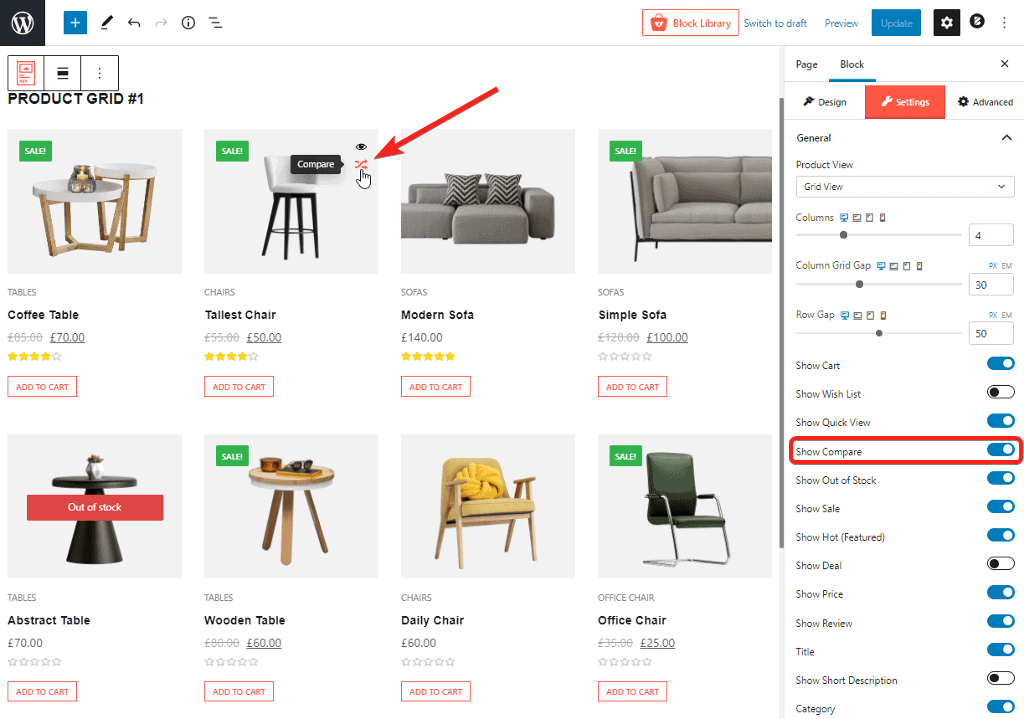The image size is (1024, 719).
Task: Click the Columns slider handle
Action: pos(844,235)
